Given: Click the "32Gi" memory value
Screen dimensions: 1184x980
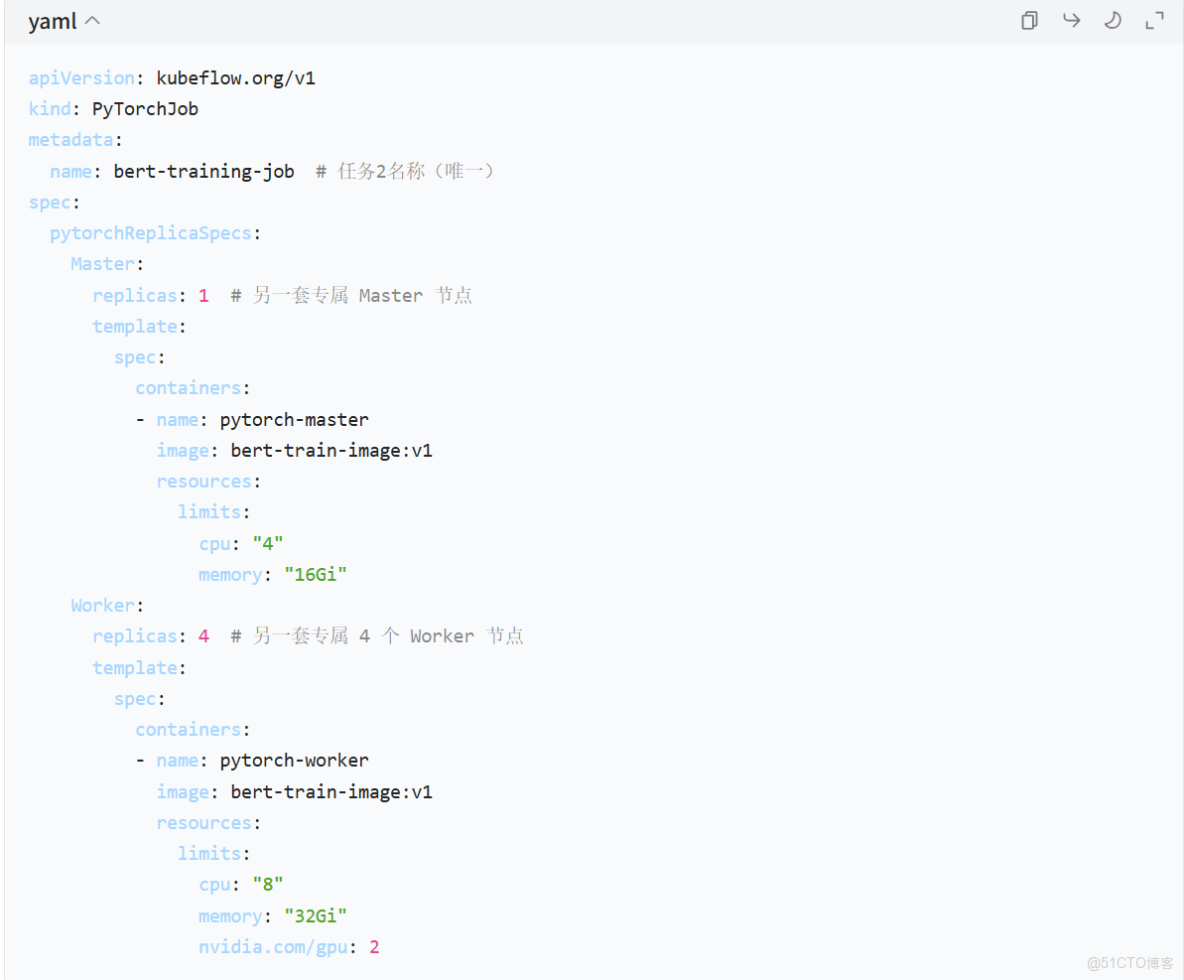Looking at the screenshot, I should pyautogui.click(x=315, y=915).
